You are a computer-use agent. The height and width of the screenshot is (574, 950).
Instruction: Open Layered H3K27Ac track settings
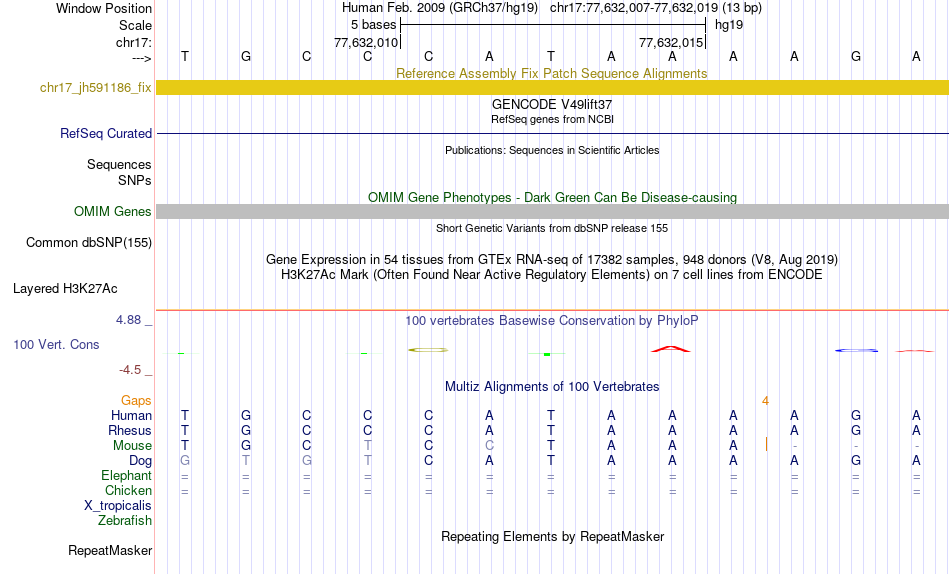[65, 289]
